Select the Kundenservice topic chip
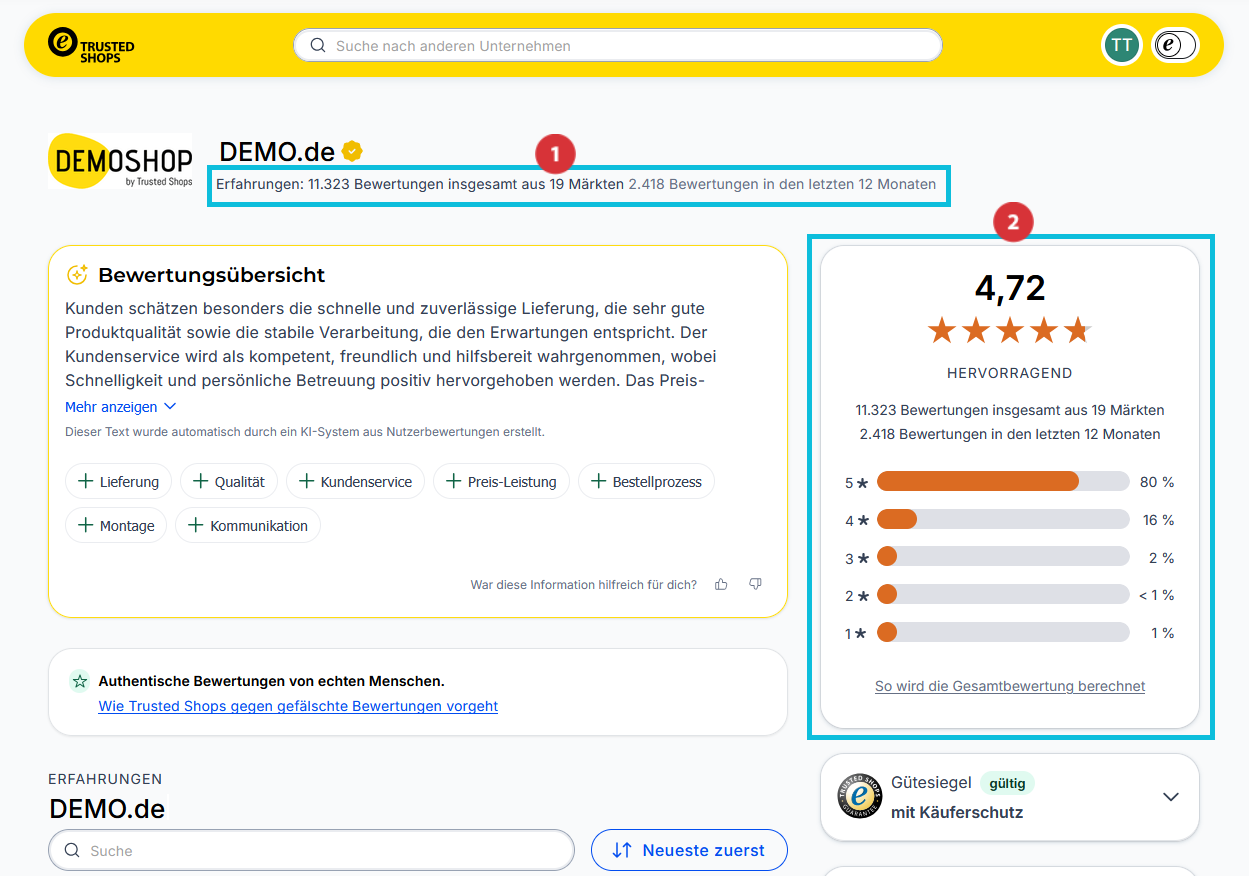 click(355, 481)
